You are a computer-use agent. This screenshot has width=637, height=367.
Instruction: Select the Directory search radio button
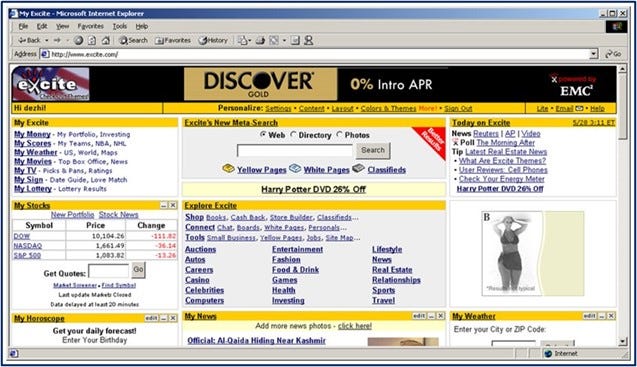[x=293, y=135]
